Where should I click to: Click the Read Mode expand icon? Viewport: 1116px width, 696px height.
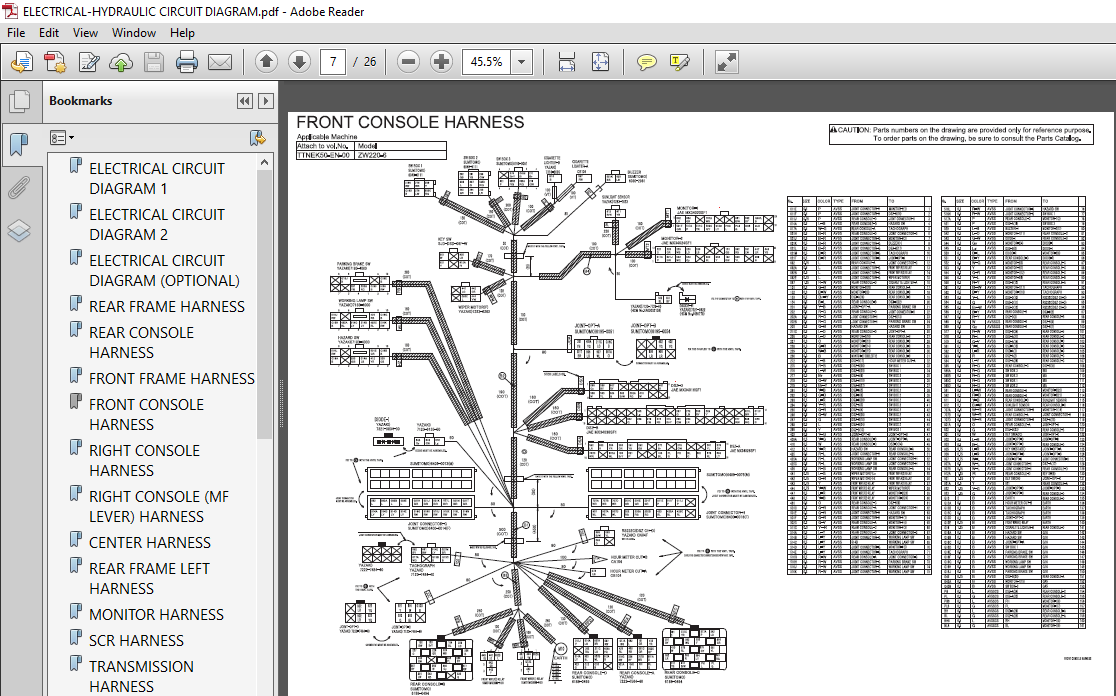[x=726, y=62]
